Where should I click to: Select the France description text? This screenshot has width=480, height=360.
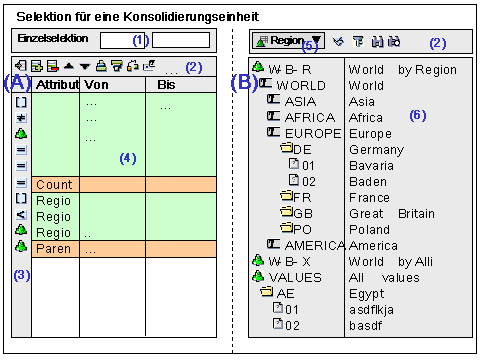tap(369, 198)
